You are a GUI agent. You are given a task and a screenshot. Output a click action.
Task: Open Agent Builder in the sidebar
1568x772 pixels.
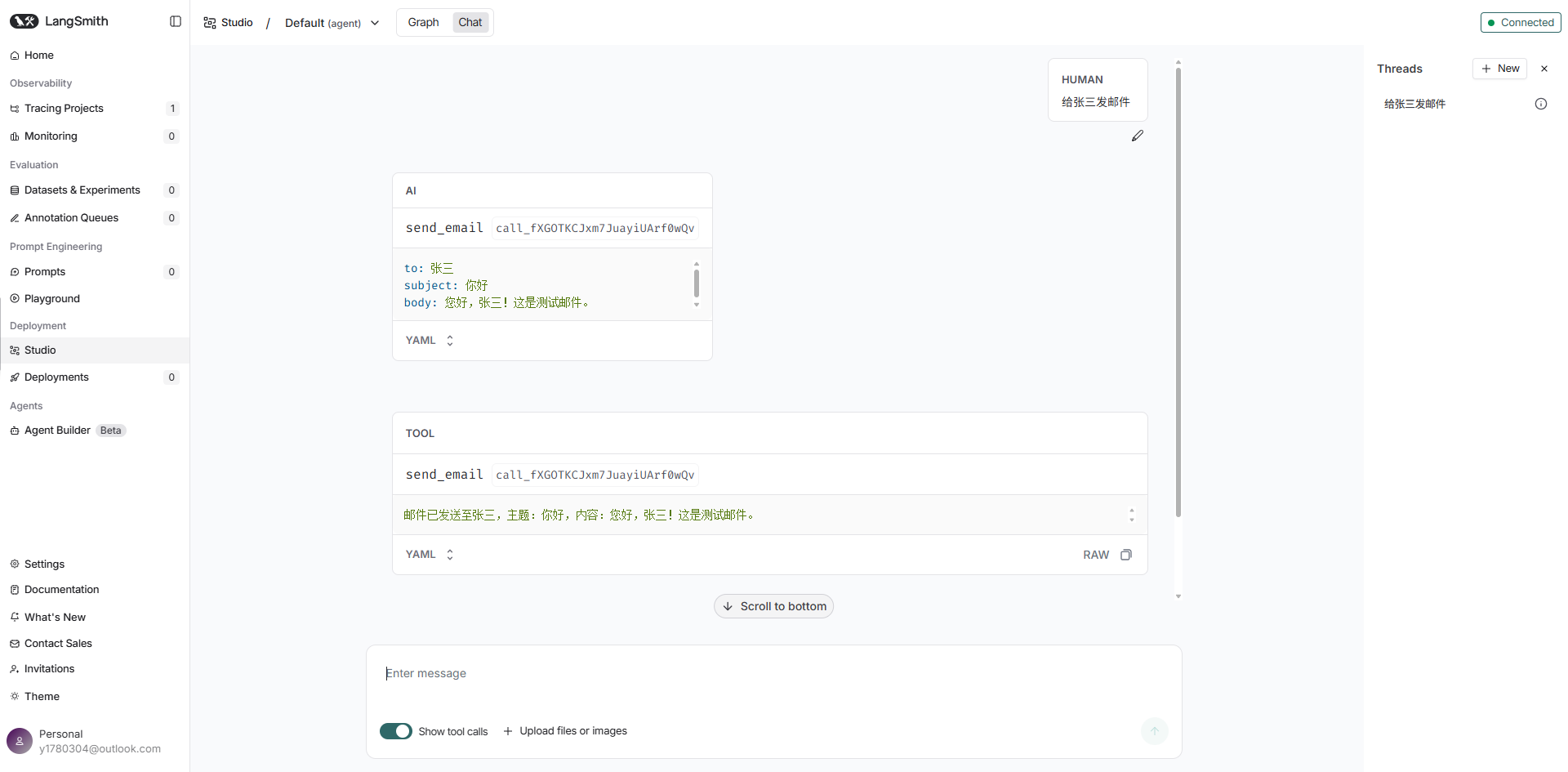coord(57,431)
